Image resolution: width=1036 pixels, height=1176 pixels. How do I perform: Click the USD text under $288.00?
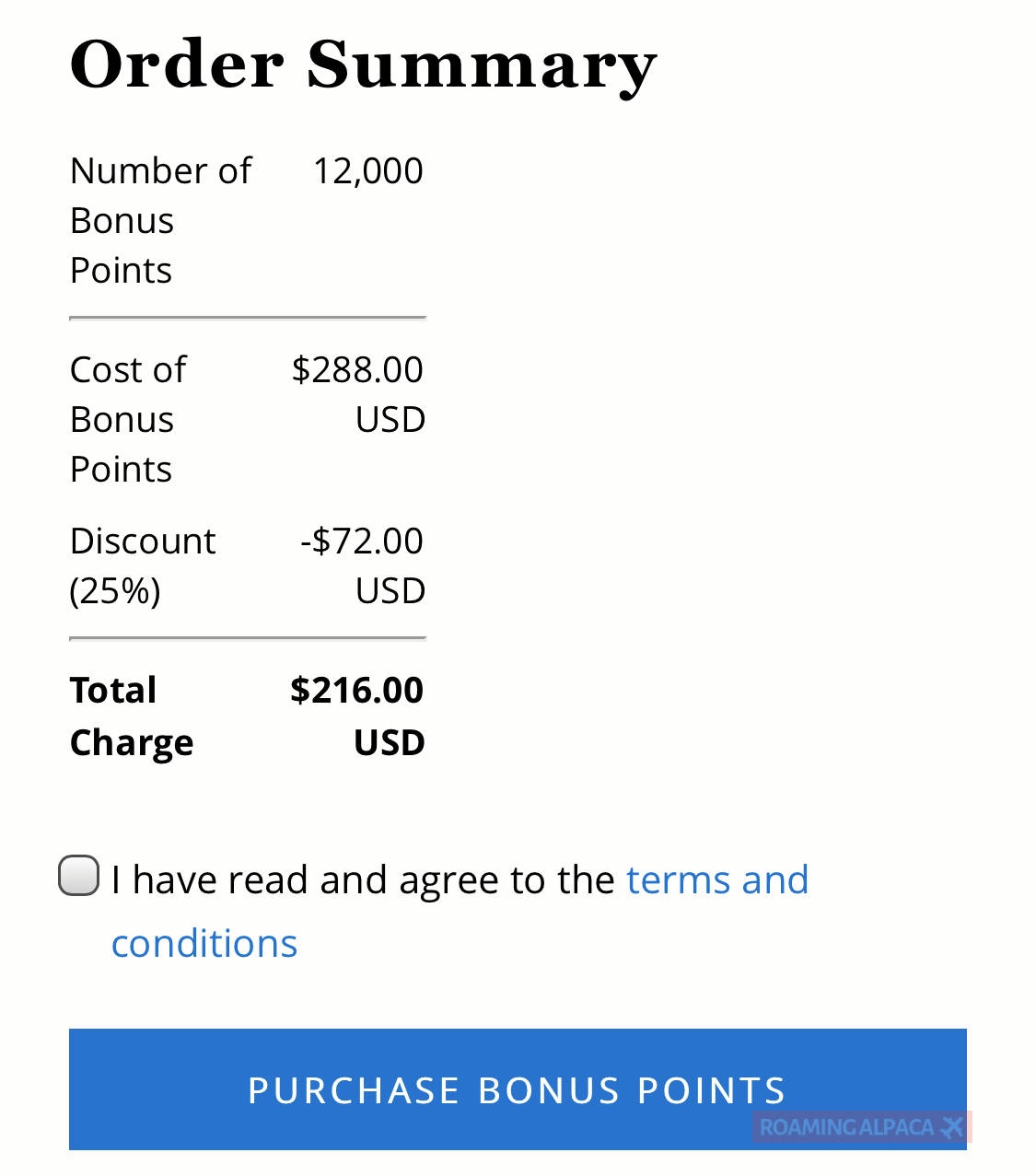click(x=390, y=419)
